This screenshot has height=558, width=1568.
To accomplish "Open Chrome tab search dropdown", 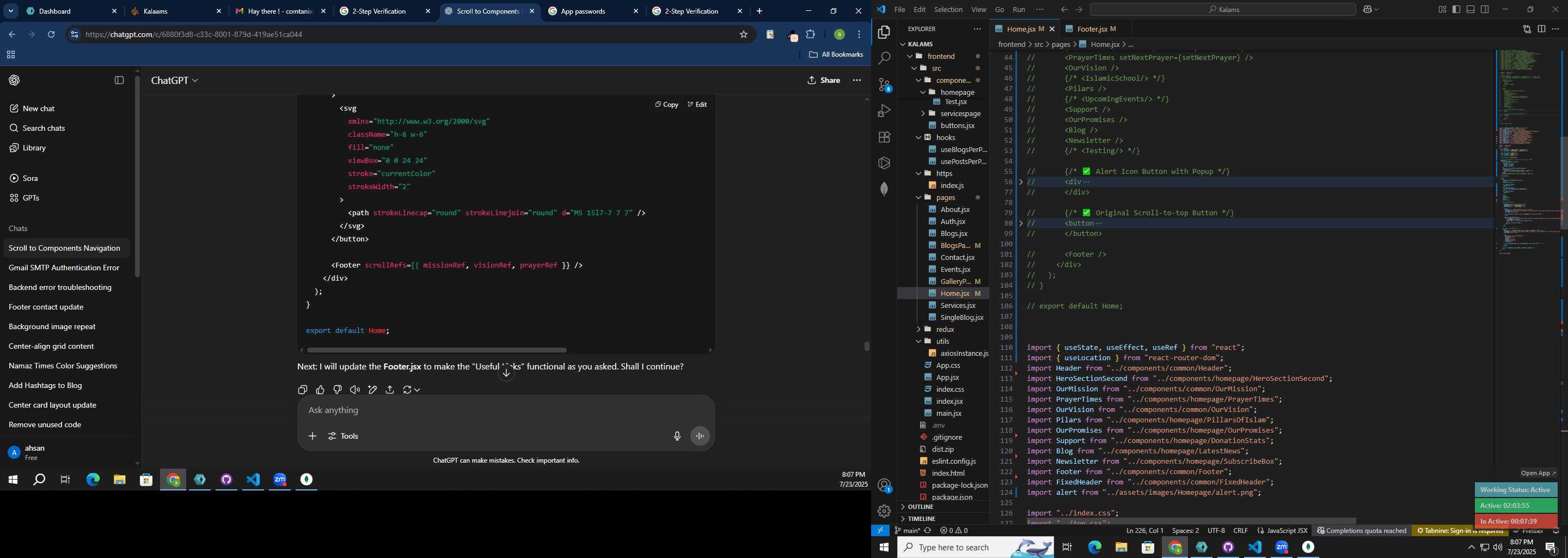I will [x=11, y=11].
